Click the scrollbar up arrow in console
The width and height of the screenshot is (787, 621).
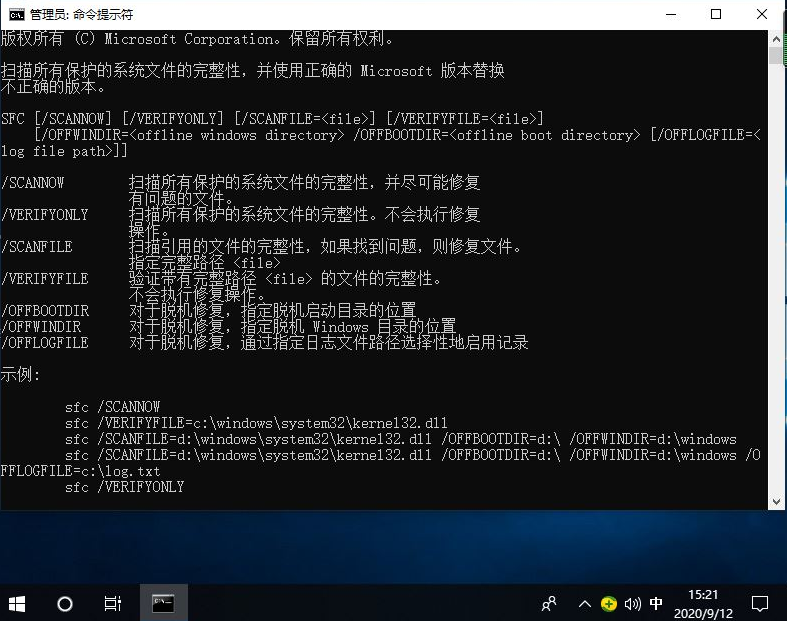[x=777, y=38]
